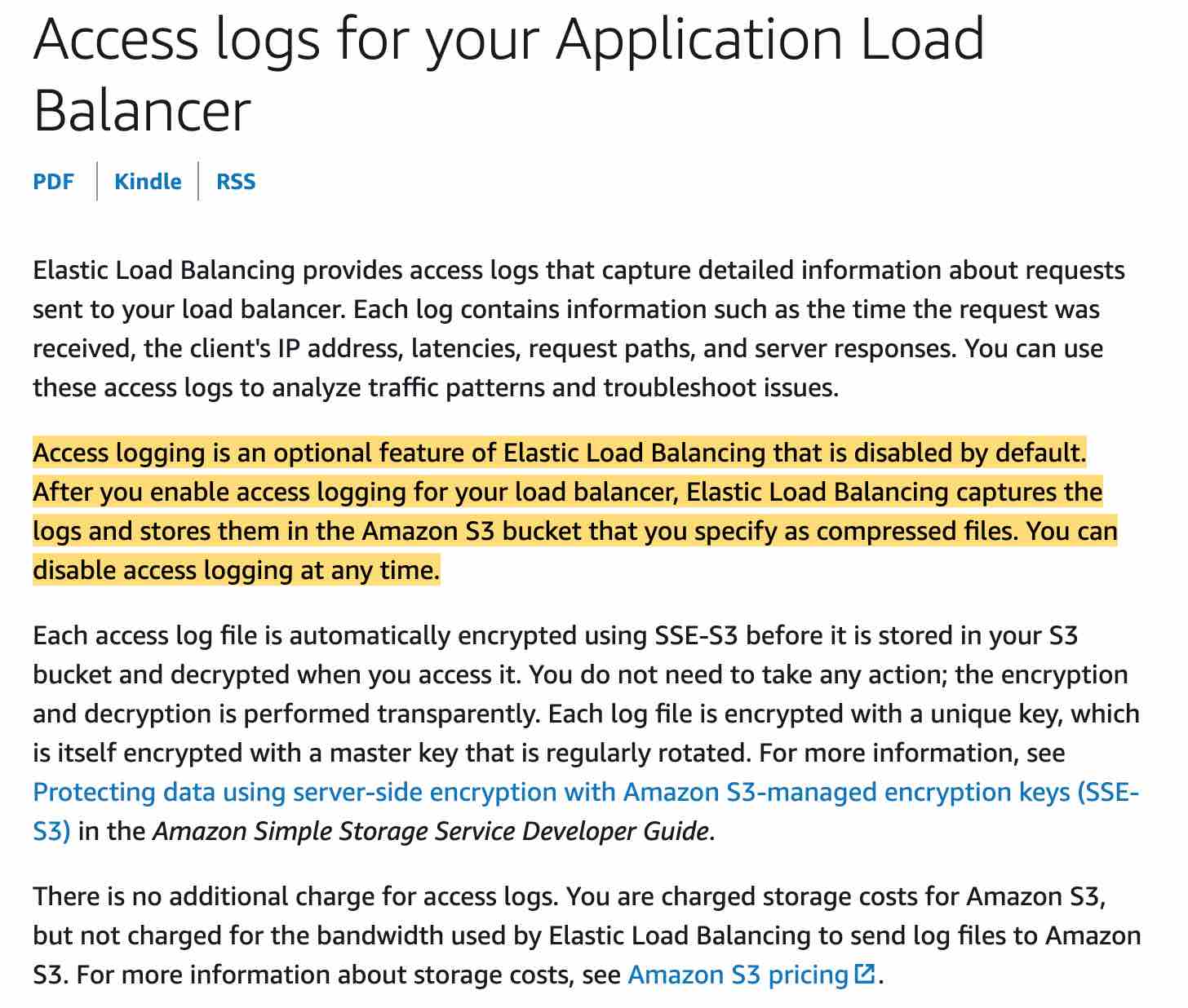Follow the 'Protecting data using server-side encryption' link
The image size is (1188, 1008).
pos(585,792)
